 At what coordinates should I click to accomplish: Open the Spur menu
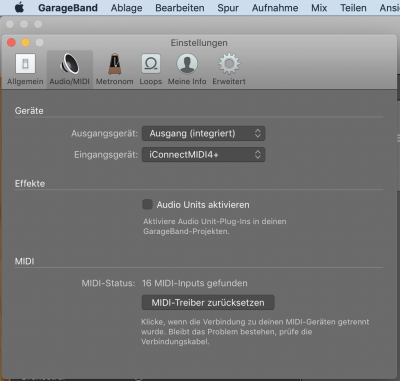tap(228, 7)
